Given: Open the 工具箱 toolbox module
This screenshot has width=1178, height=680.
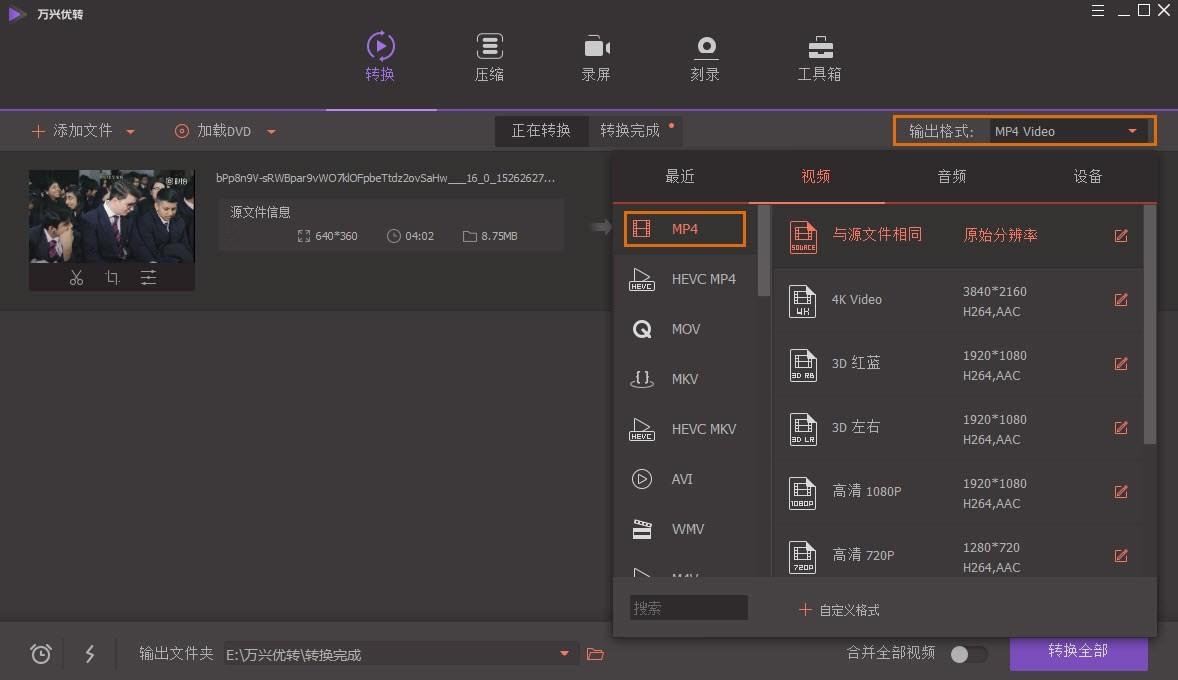Looking at the screenshot, I should click(x=819, y=58).
